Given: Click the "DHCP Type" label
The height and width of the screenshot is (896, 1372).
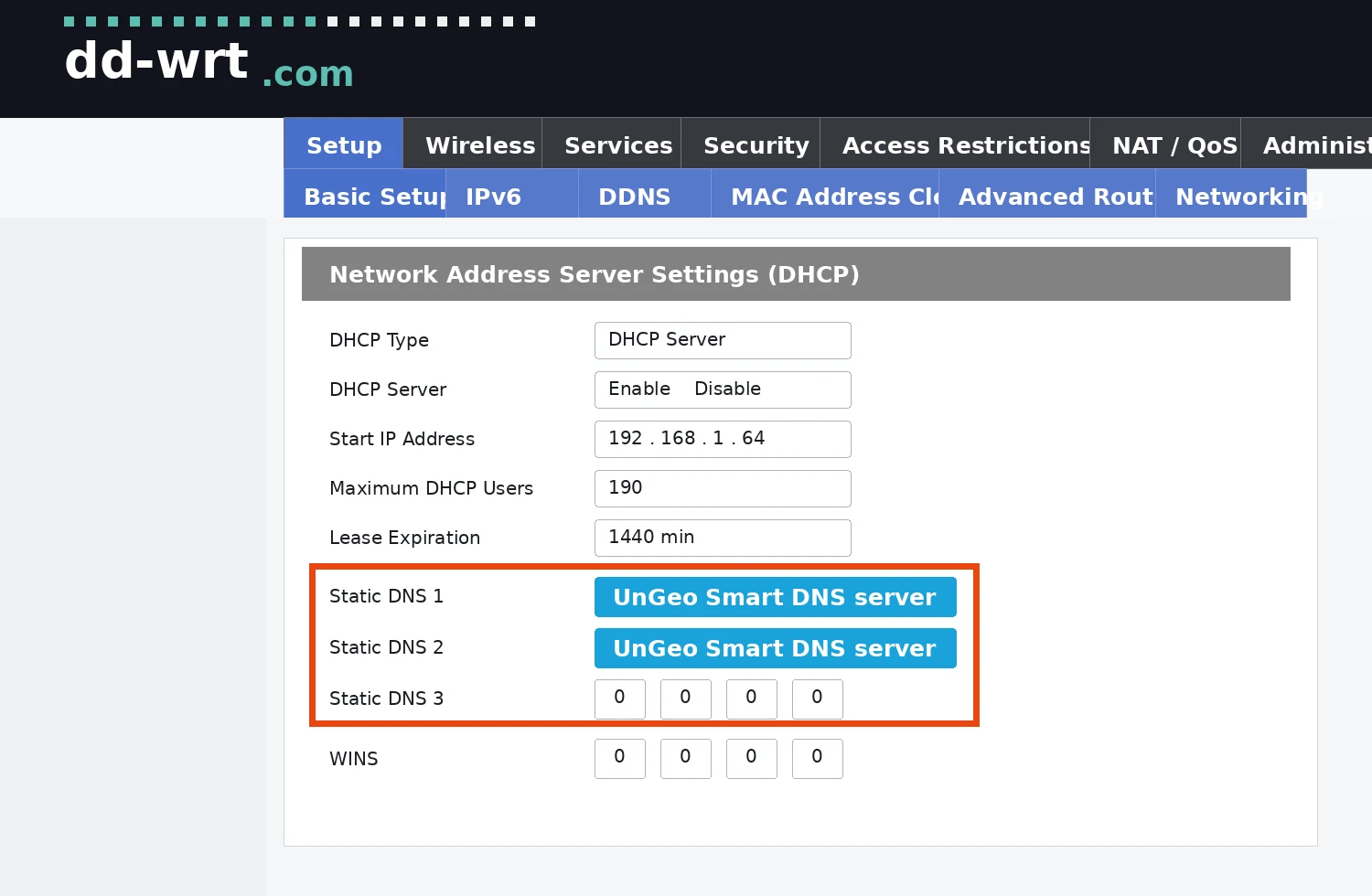Looking at the screenshot, I should (x=379, y=340).
